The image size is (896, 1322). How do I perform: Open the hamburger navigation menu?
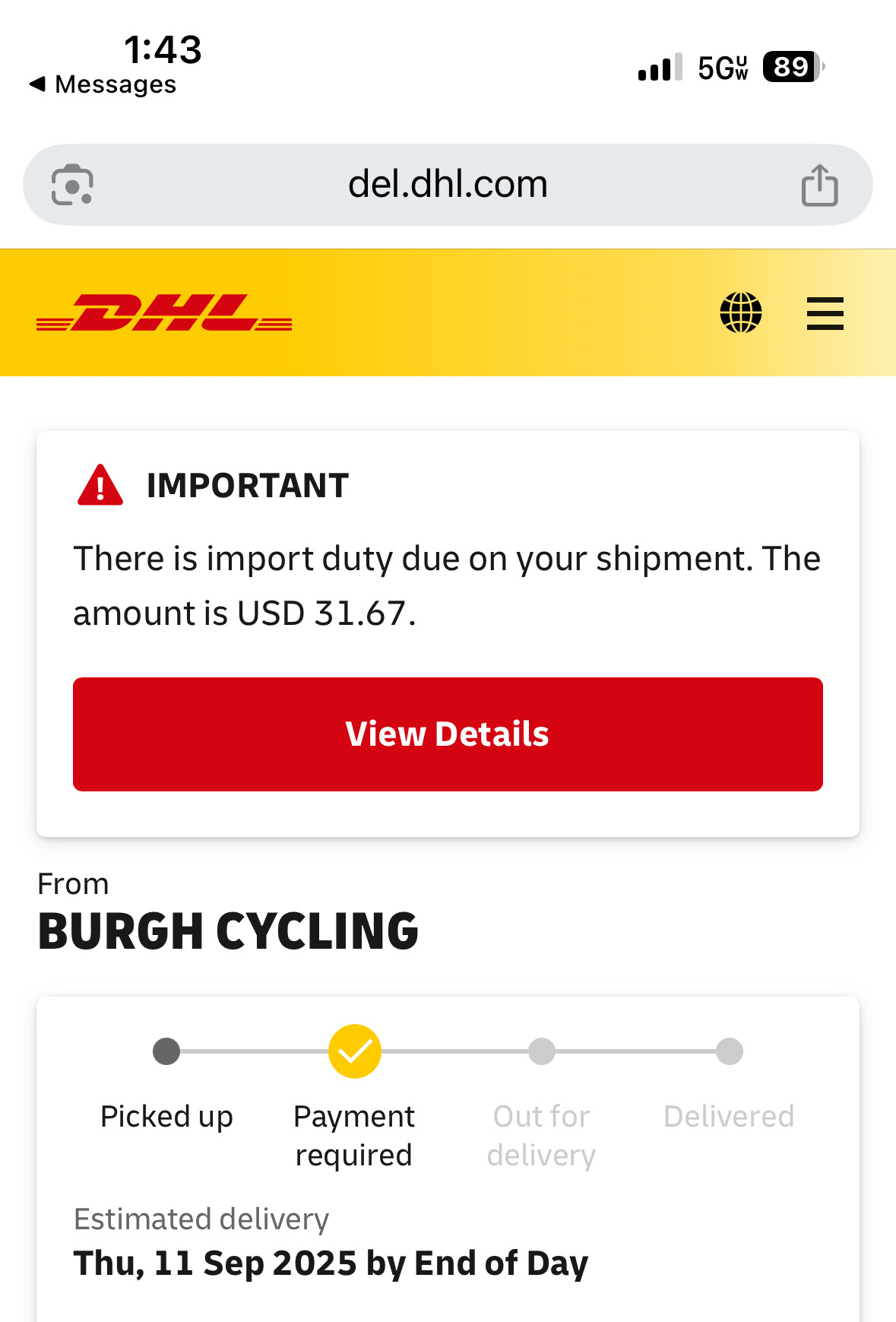point(825,313)
